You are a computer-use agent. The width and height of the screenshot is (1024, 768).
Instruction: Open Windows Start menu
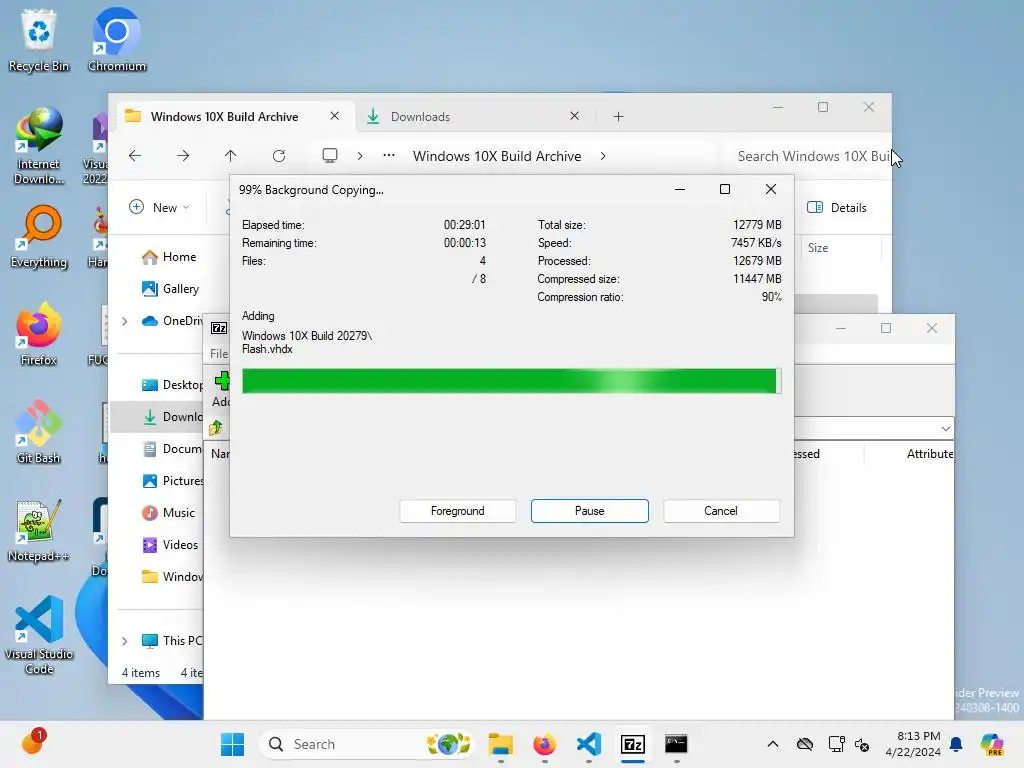[x=232, y=744]
